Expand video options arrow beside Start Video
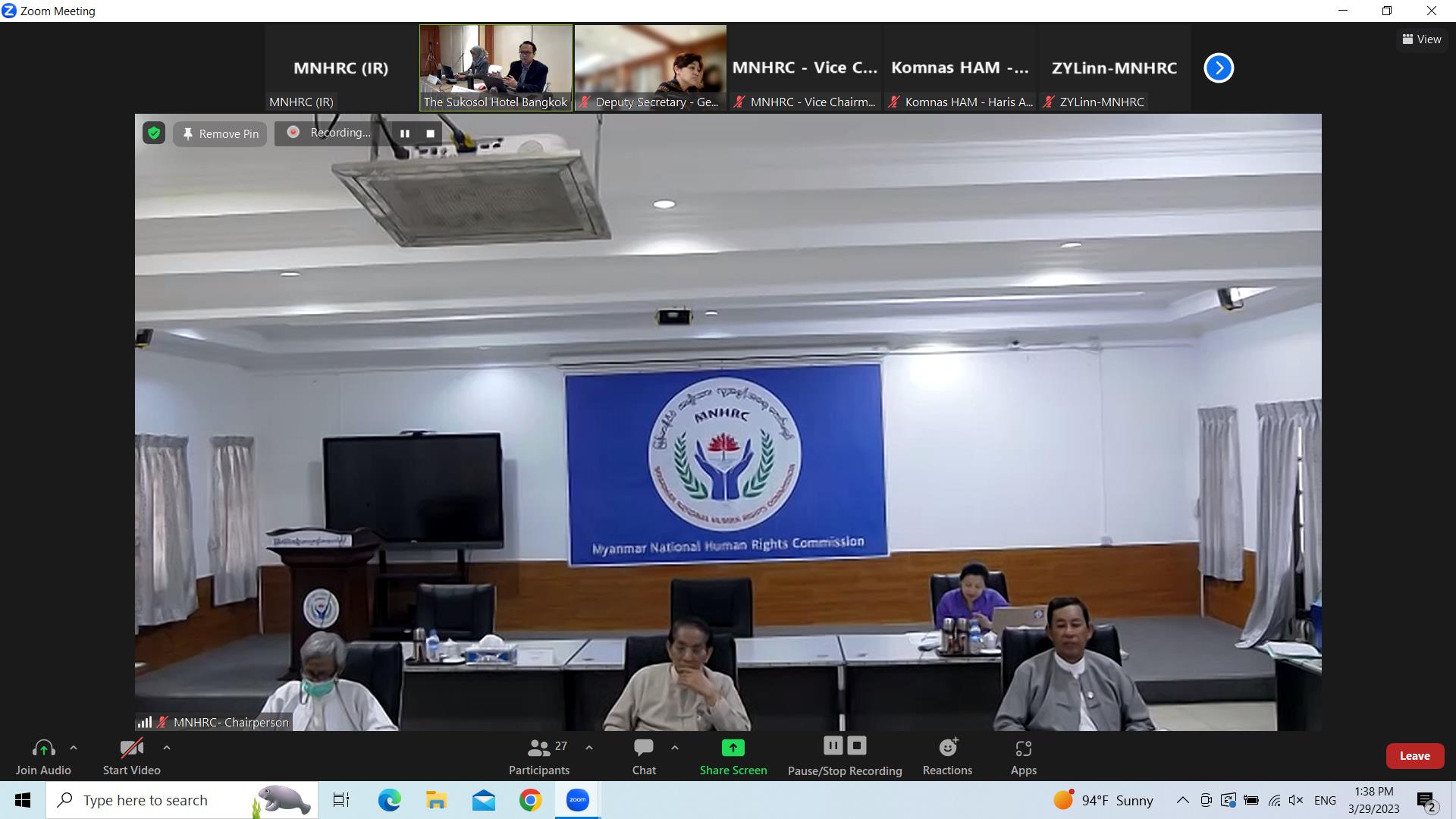This screenshot has height=819, width=1456. click(167, 748)
